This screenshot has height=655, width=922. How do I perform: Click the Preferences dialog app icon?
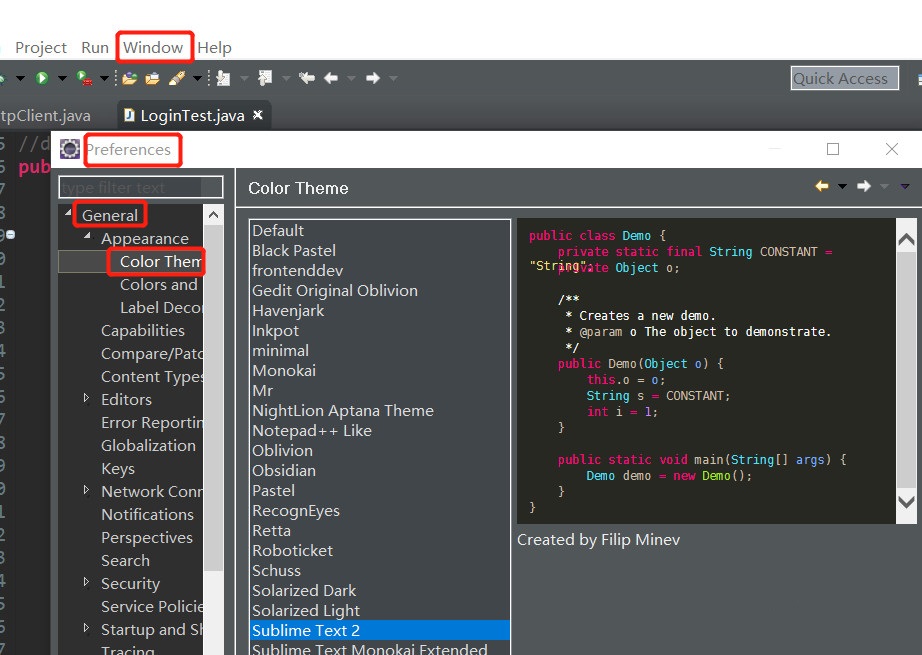coord(70,149)
